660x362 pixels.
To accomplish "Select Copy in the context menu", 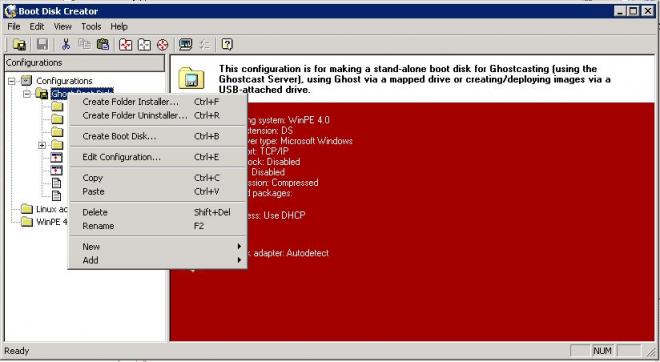I will point(157,178).
